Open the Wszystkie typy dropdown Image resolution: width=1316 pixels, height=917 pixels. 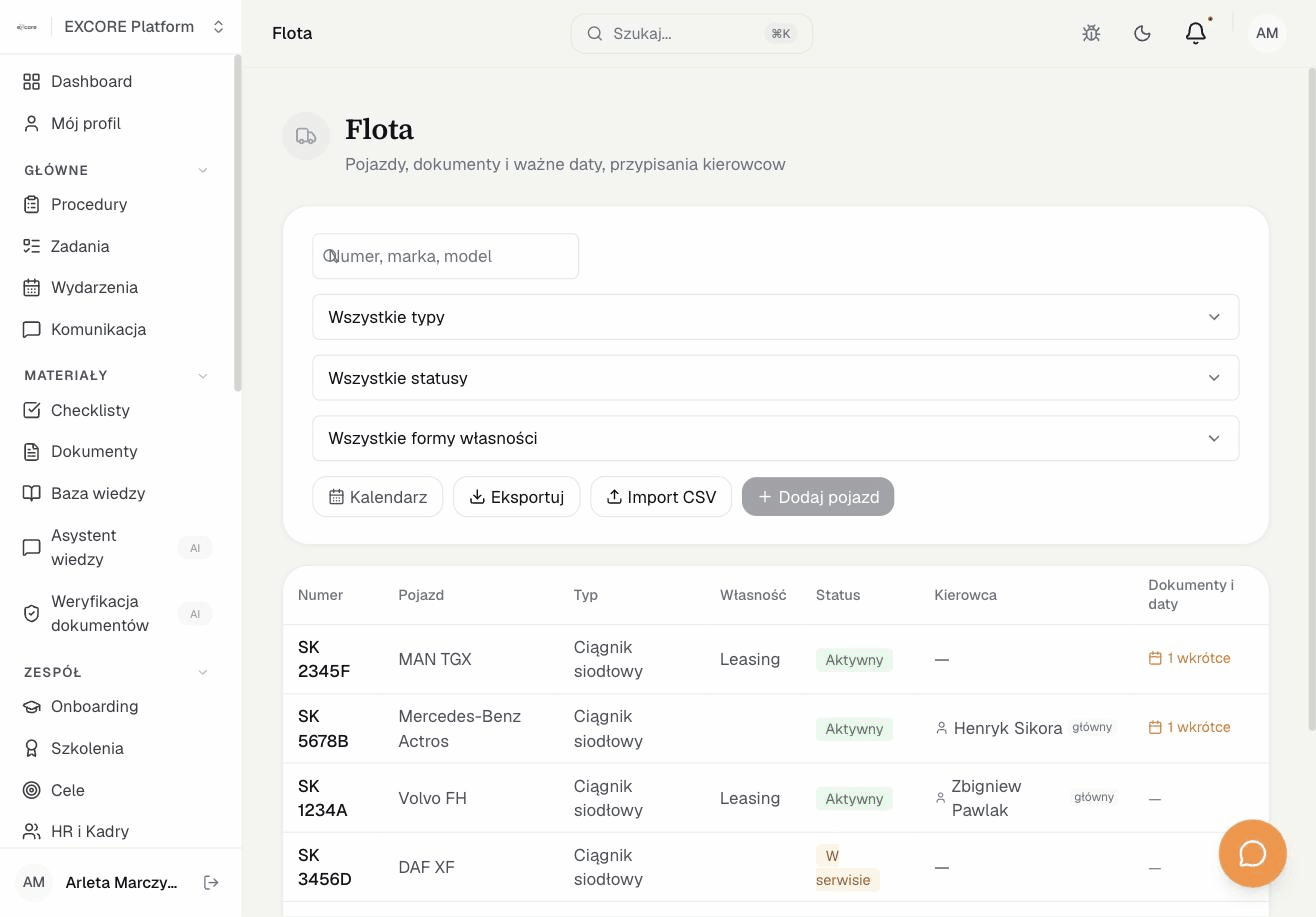pos(776,317)
